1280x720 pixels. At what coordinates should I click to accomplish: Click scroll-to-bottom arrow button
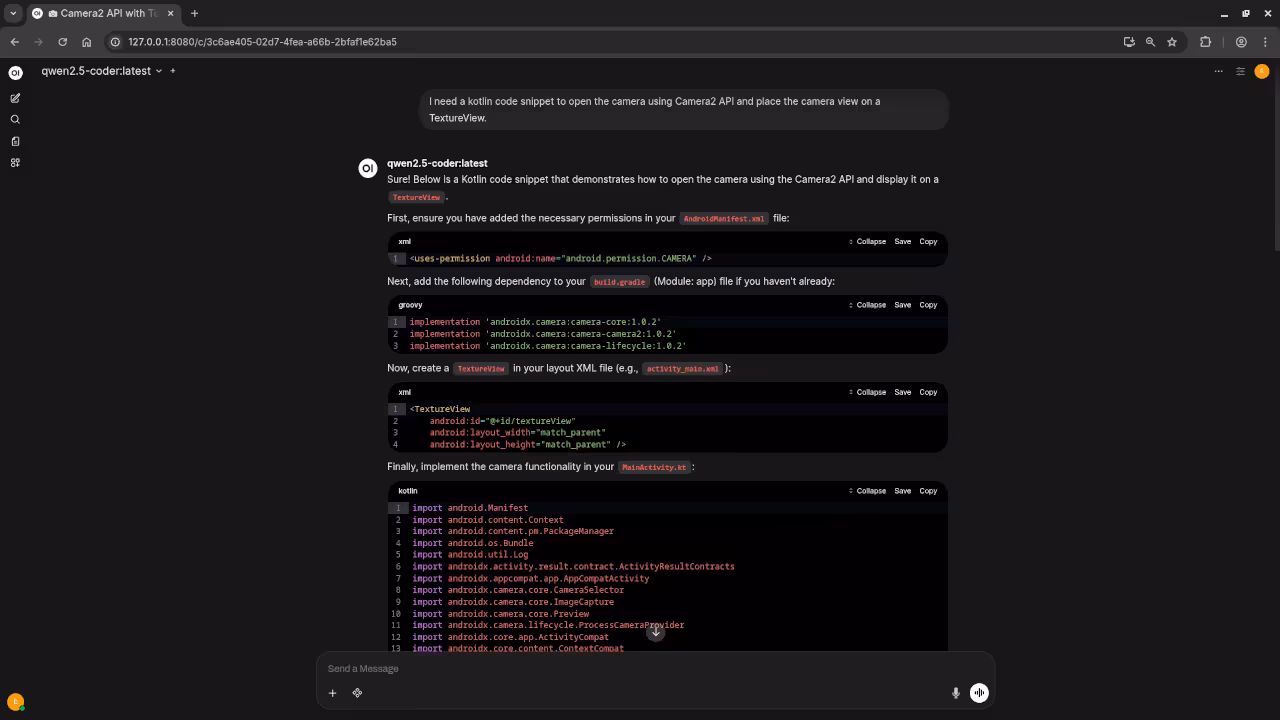coord(655,632)
